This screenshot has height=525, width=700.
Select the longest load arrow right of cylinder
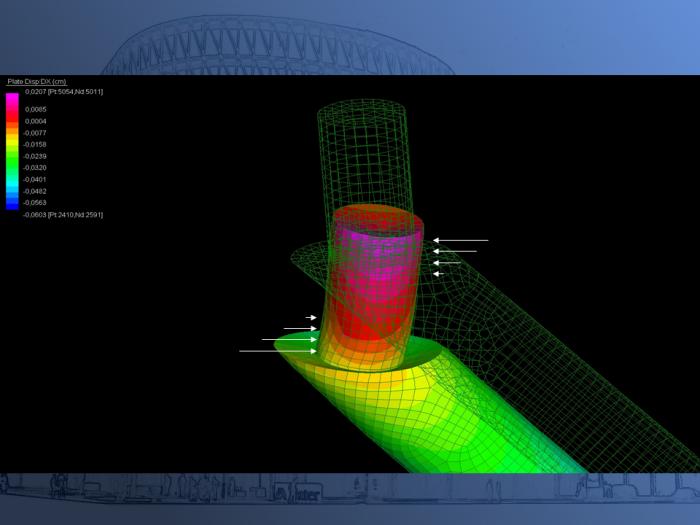pos(461,240)
